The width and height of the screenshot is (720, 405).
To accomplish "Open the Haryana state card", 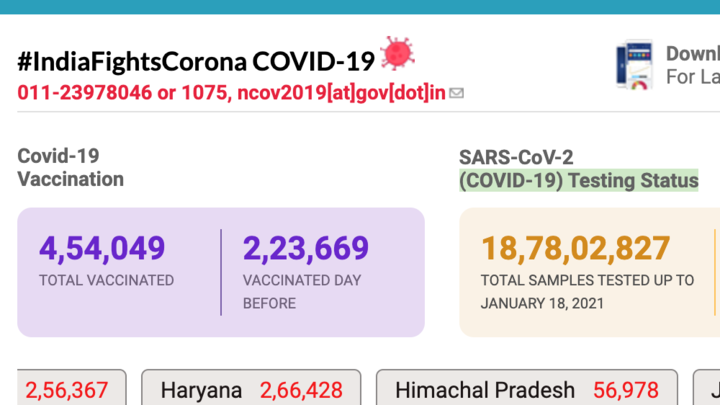I will (x=251, y=390).
